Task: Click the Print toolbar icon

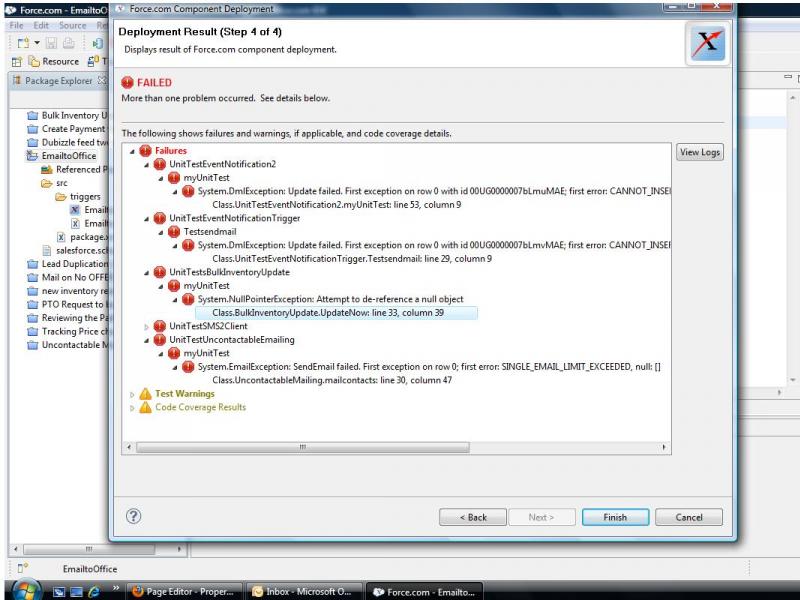Action: [x=68, y=43]
